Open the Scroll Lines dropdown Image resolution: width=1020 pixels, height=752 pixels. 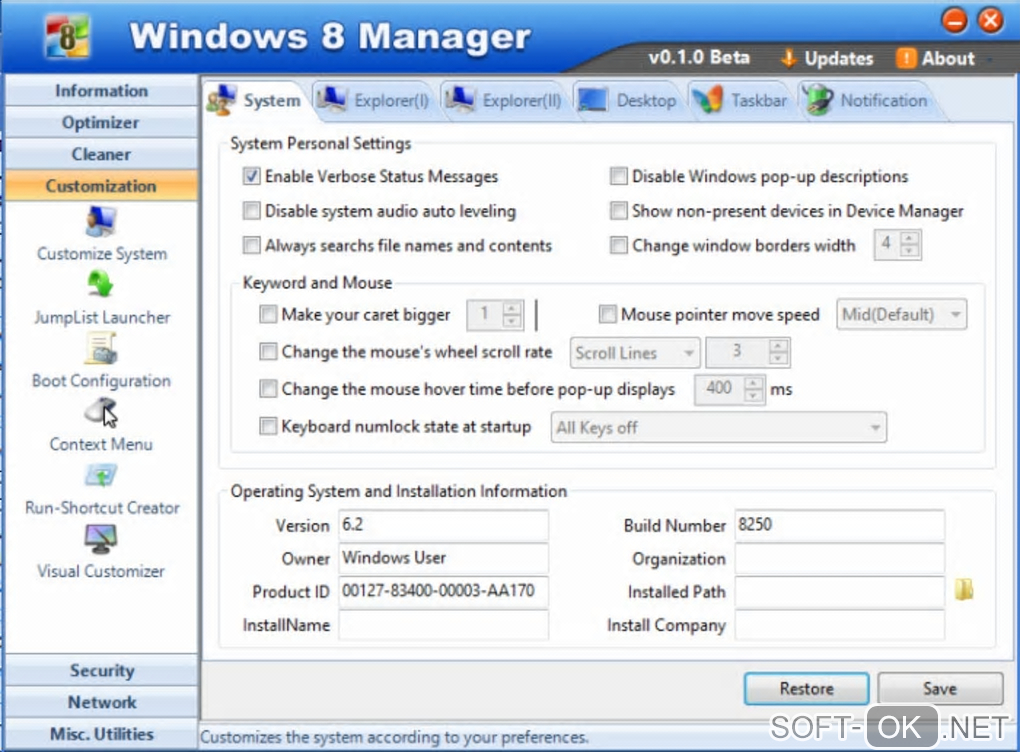pos(635,353)
